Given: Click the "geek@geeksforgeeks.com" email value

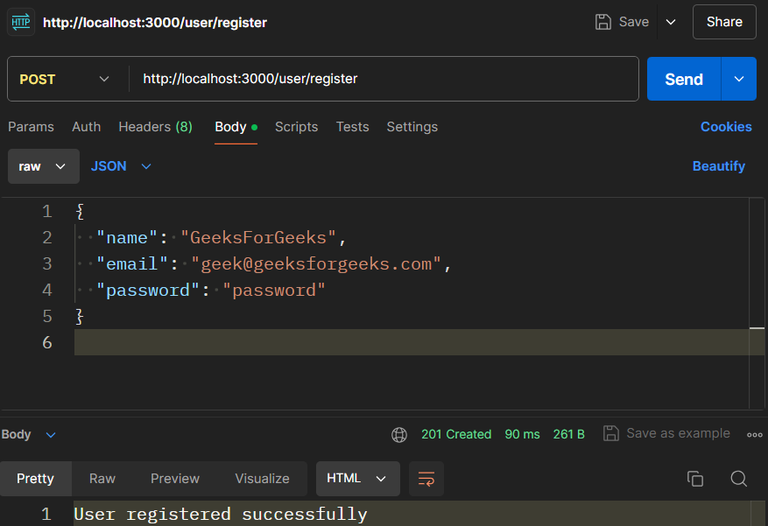Looking at the screenshot, I should click(x=316, y=264).
